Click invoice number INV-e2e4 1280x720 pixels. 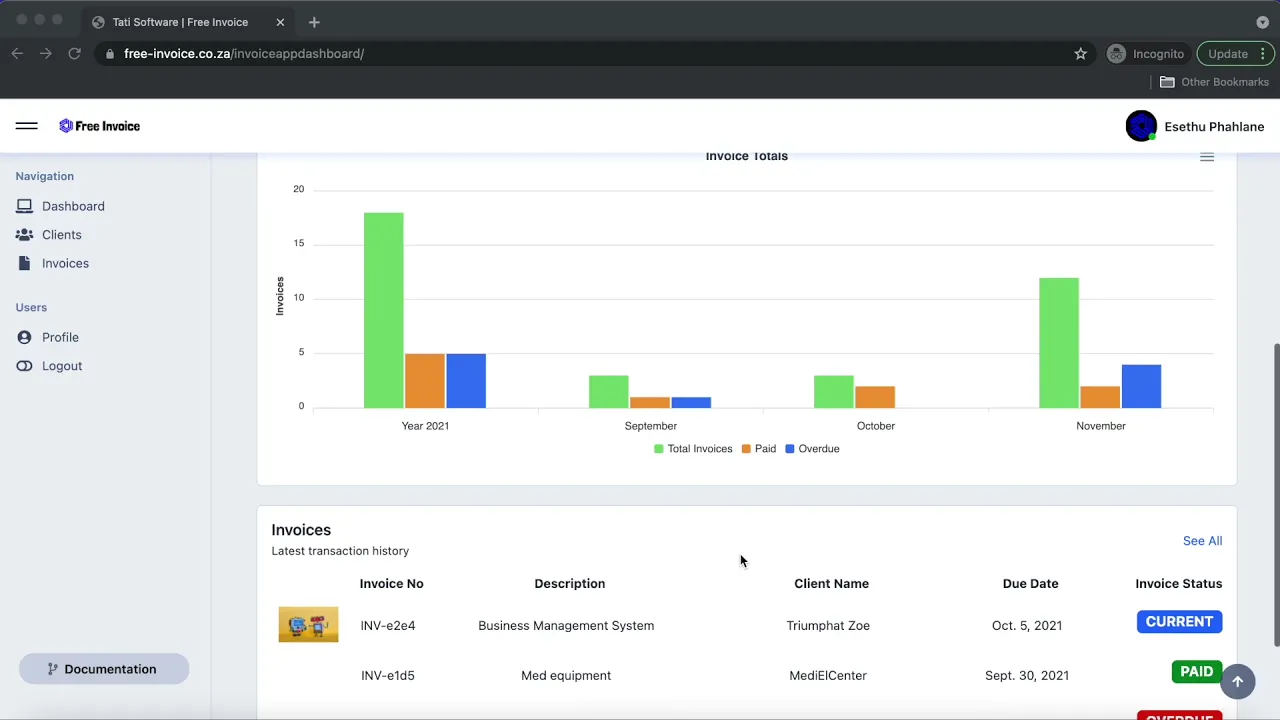(x=388, y=626)
